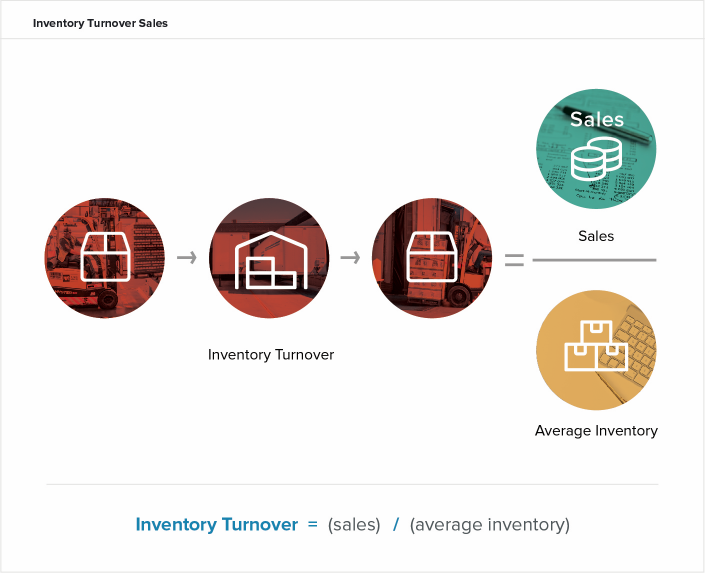The height and width of the screenshot is (573, 705).
Task: Click the 'Inventory Turnover Sales' title text
Action: click(x=100, y=23)
